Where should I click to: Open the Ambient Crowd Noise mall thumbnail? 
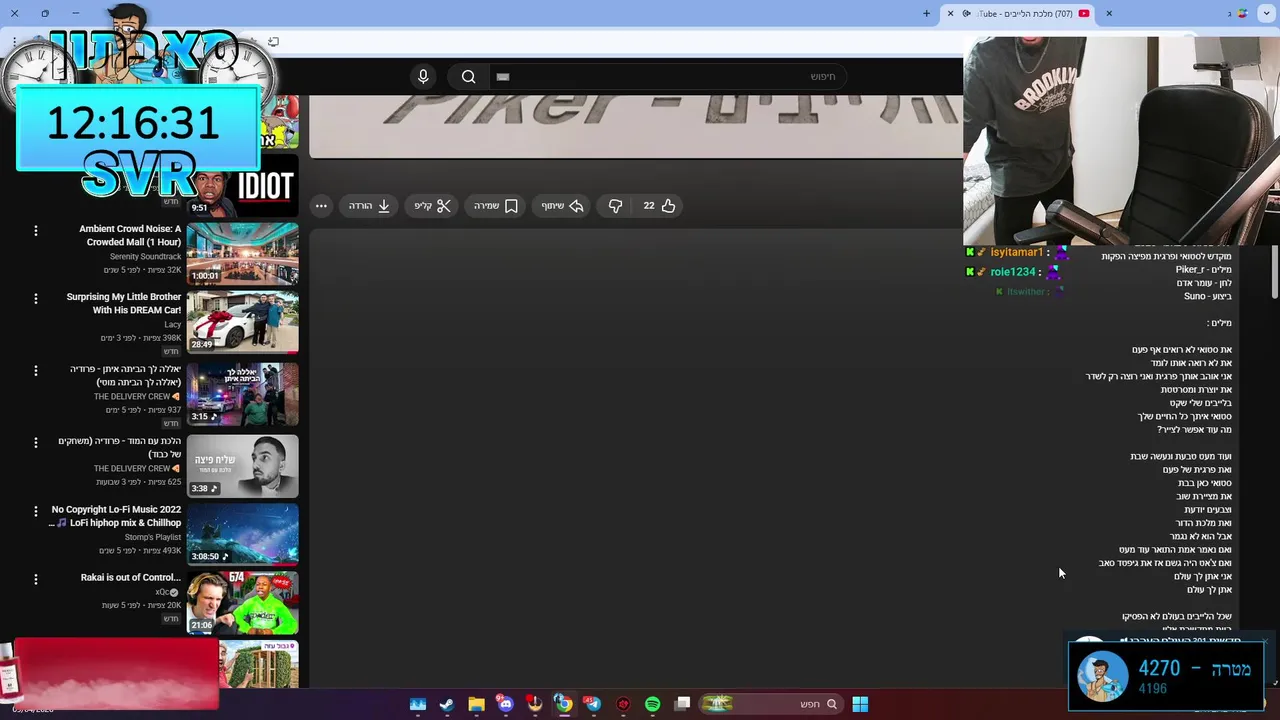[x=242, y=254]
